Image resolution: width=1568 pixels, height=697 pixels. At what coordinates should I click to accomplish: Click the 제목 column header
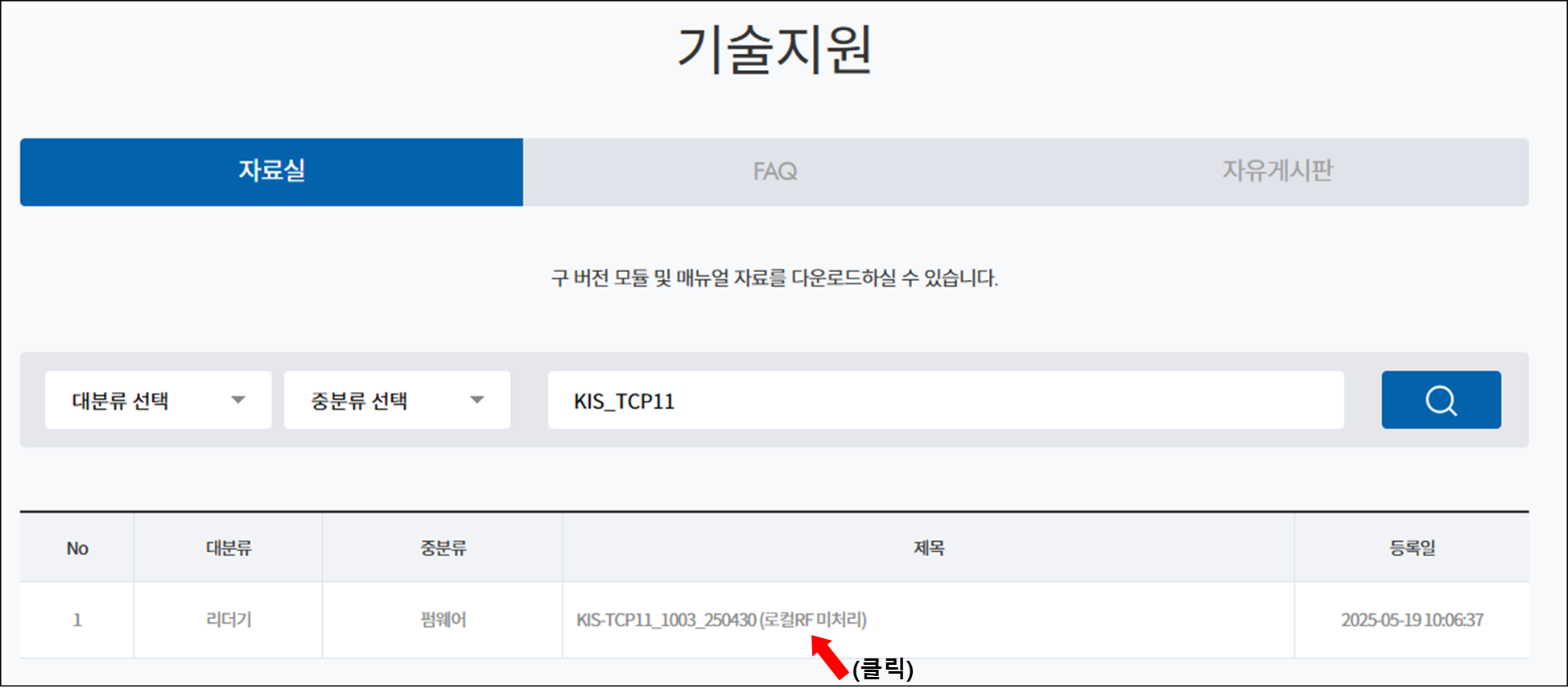(x=928, y=548)
